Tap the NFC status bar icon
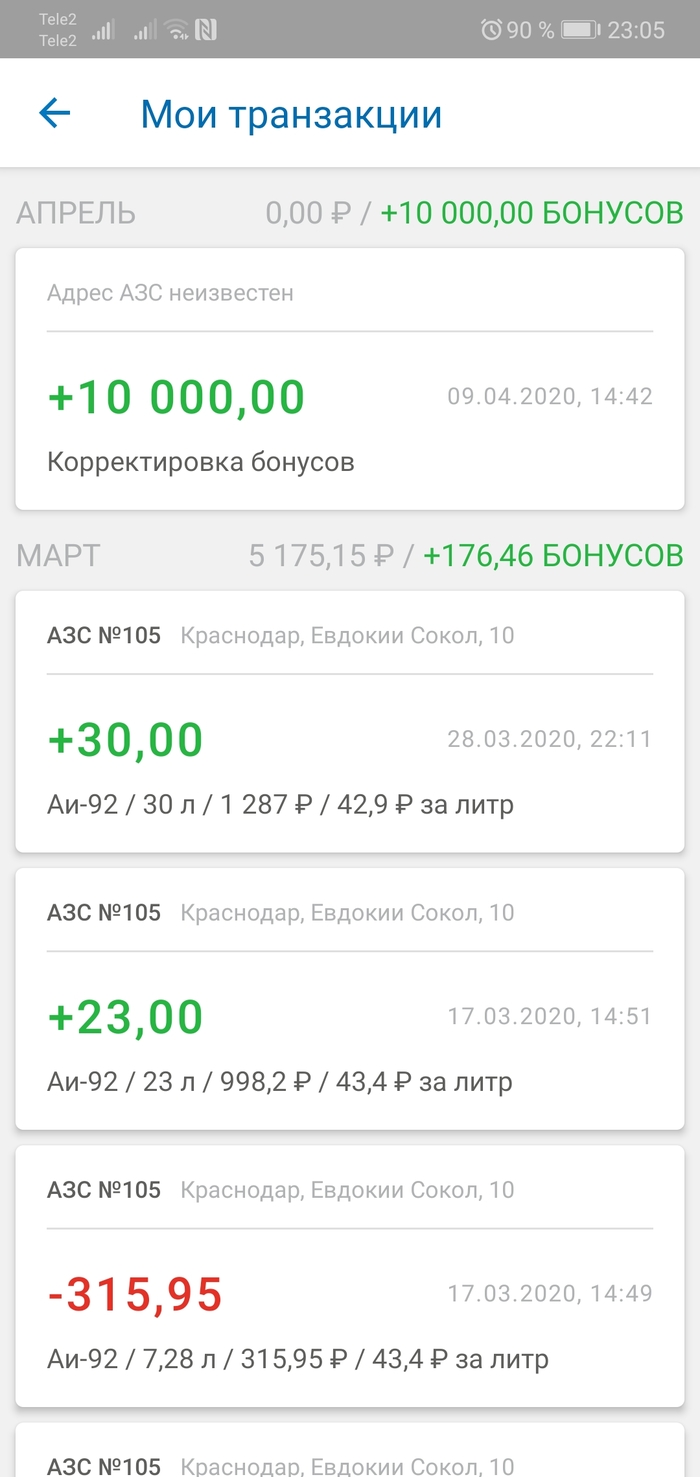 pyautogui.click(x=206, y=30)
